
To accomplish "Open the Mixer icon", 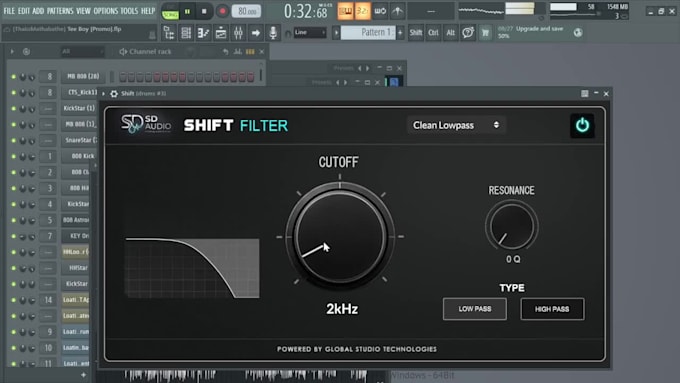I will (x=238, y=33).
